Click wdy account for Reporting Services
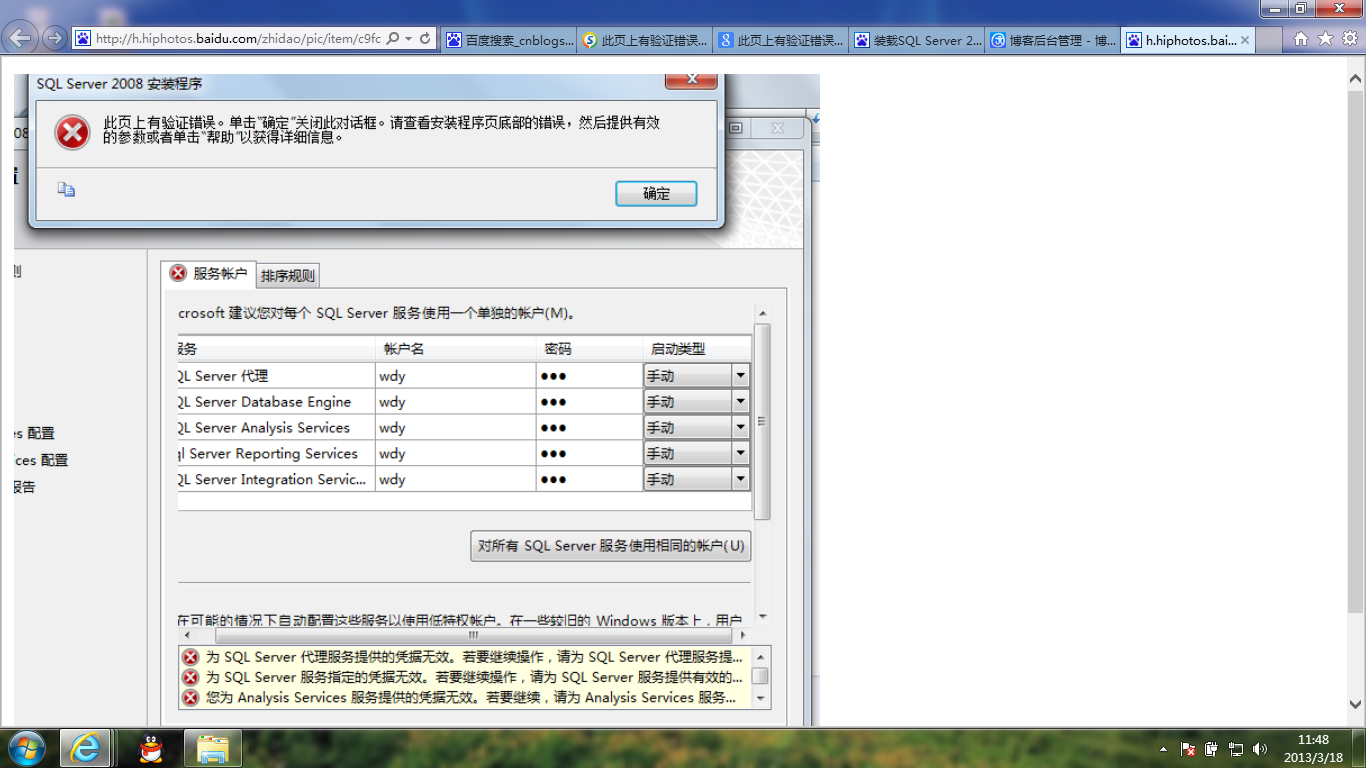Screen dimensions: 1366x768 pyautogui.click(x=455, y=454)
